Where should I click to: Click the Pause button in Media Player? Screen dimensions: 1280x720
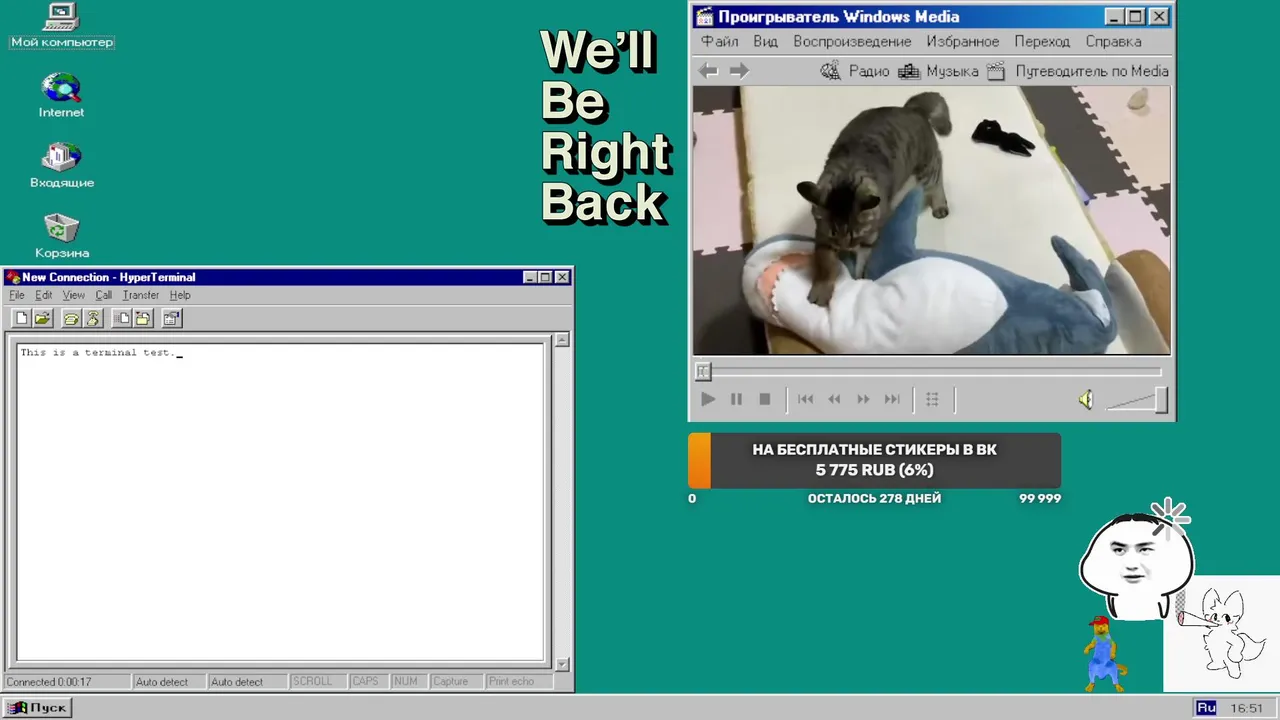click(736, 399)
